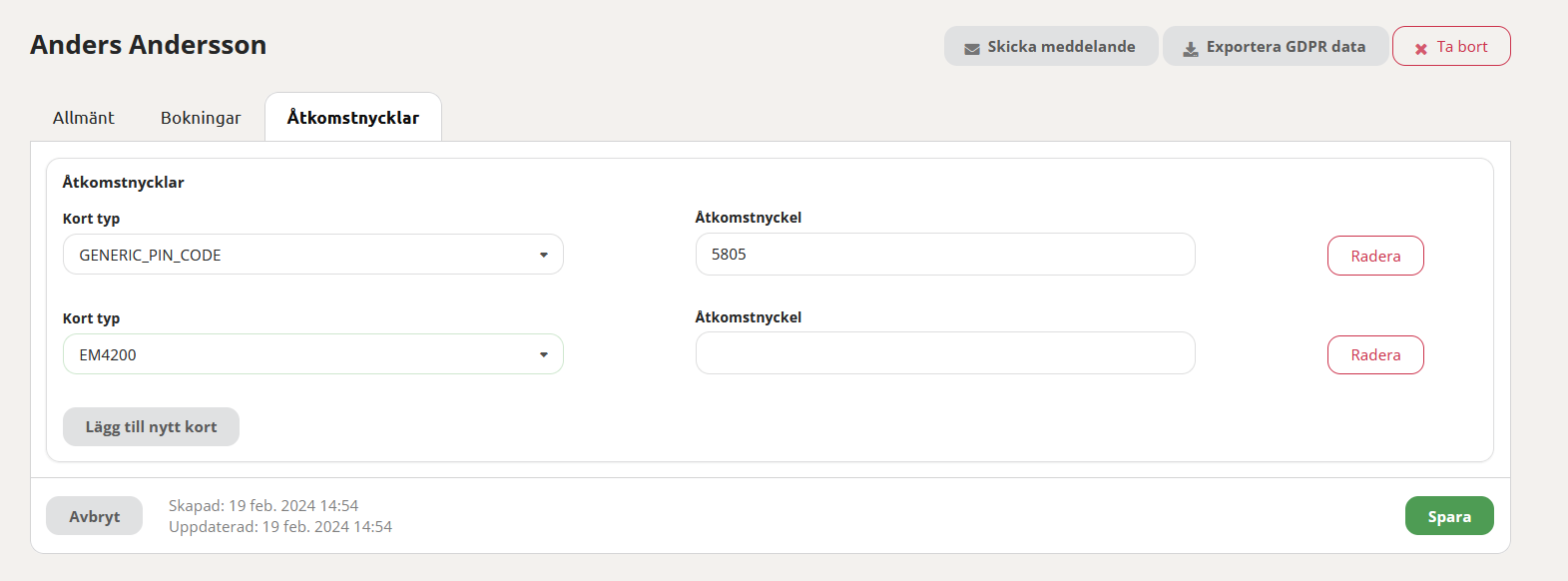Screen dimensions: 1568x581
Task: Click the Skicka meddelande button
Action: tap(1051, 46)
